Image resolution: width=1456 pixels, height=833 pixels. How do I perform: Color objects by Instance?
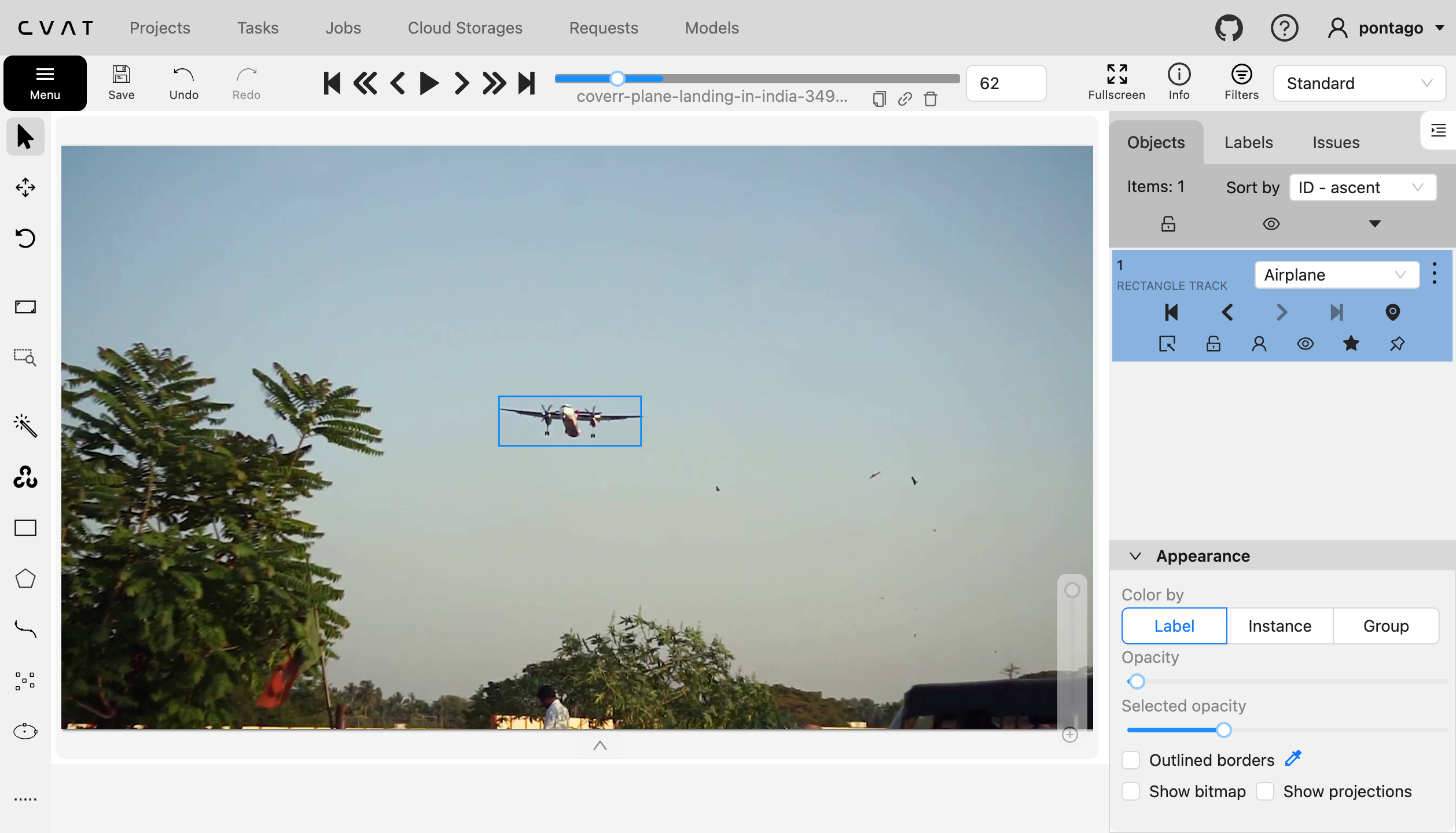pyautogui.click(x=1279, y=626)
